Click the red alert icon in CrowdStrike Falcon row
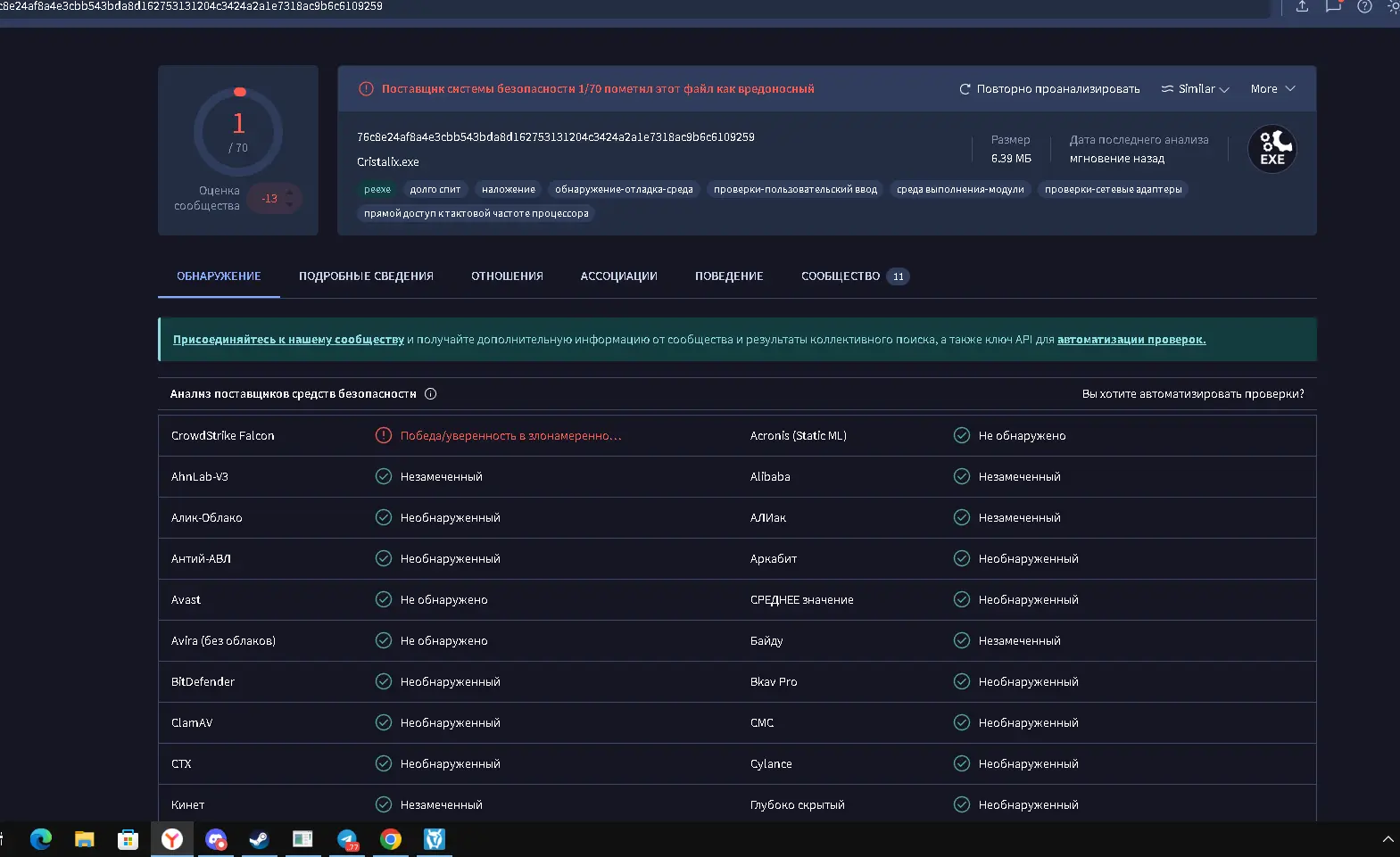Viewport: 1400px width, 857px height. (x=384, y=436)
